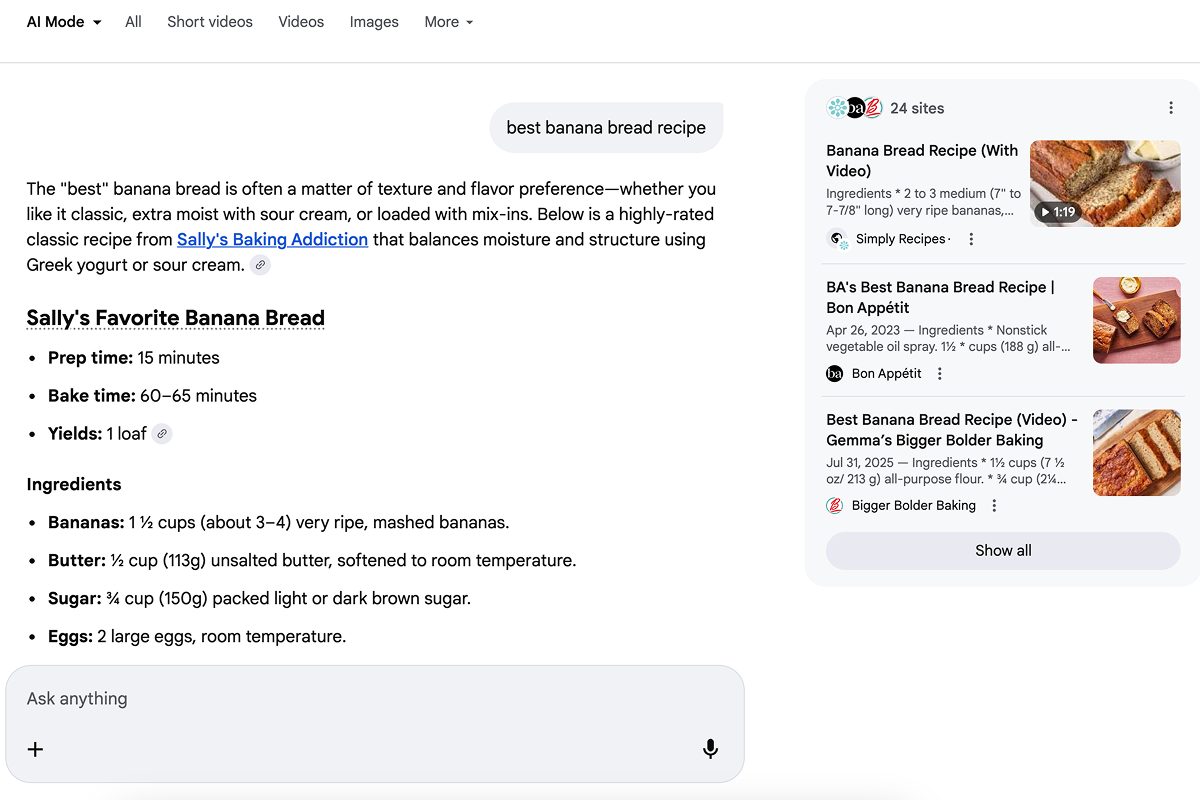Open 'BA's Best Banana Bread Recipe' result
The width and height of the screenshot is (1200, 800).
point(940,297)
